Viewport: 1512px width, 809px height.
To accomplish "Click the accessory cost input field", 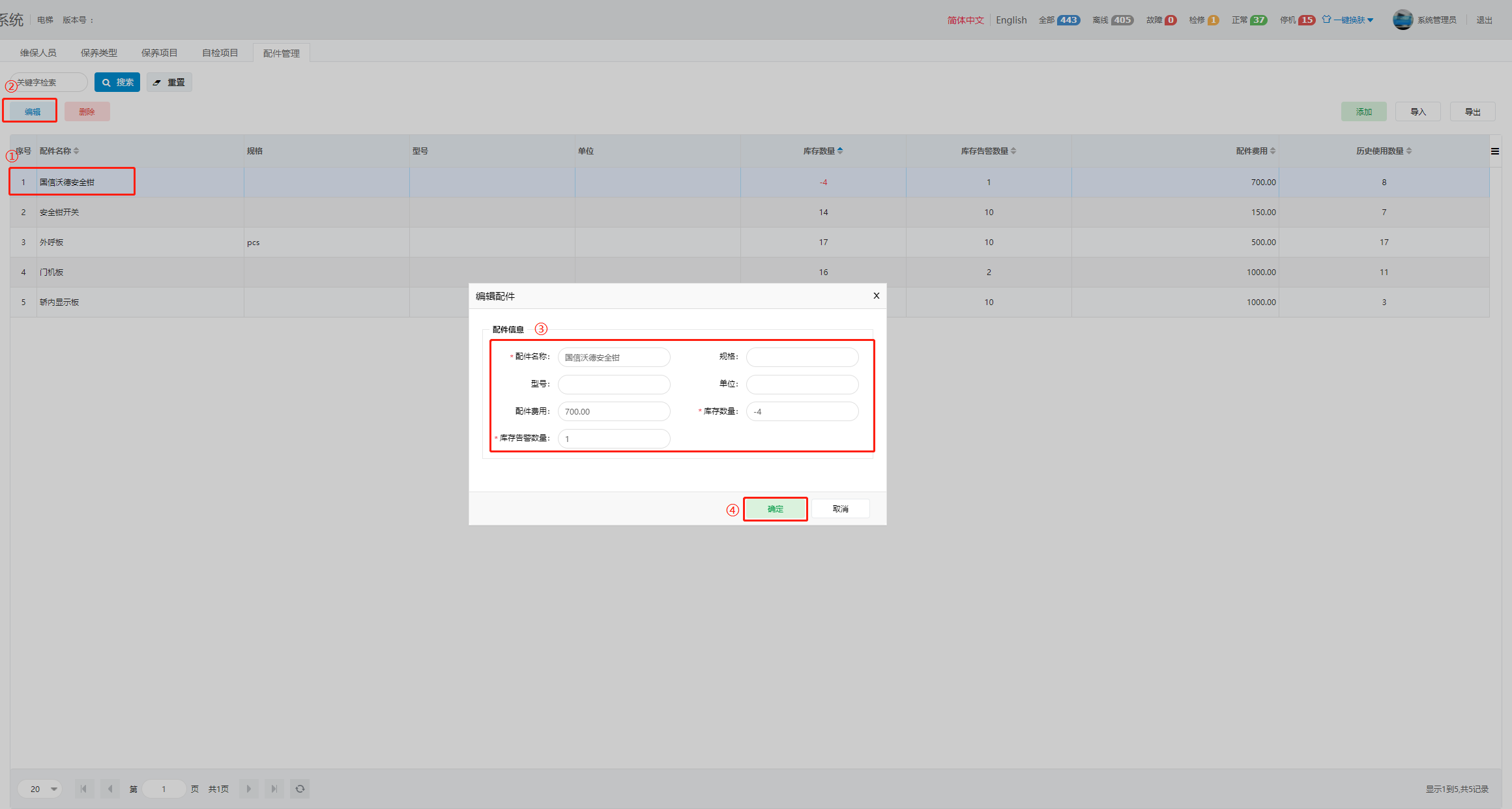I will (x=613, y=411).
